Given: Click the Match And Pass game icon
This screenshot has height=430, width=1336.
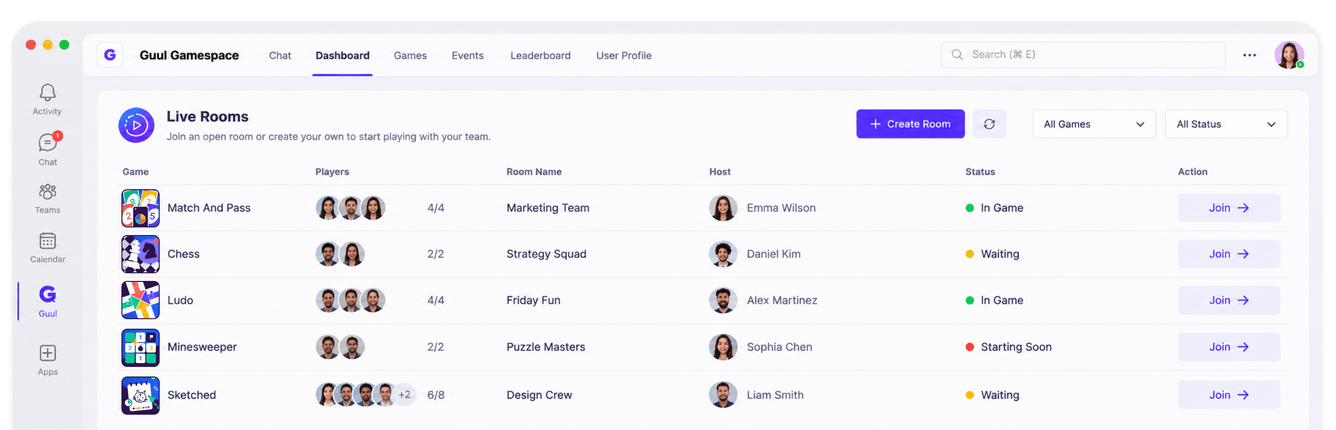Looking at the screenshot, I should click(140, 208).
